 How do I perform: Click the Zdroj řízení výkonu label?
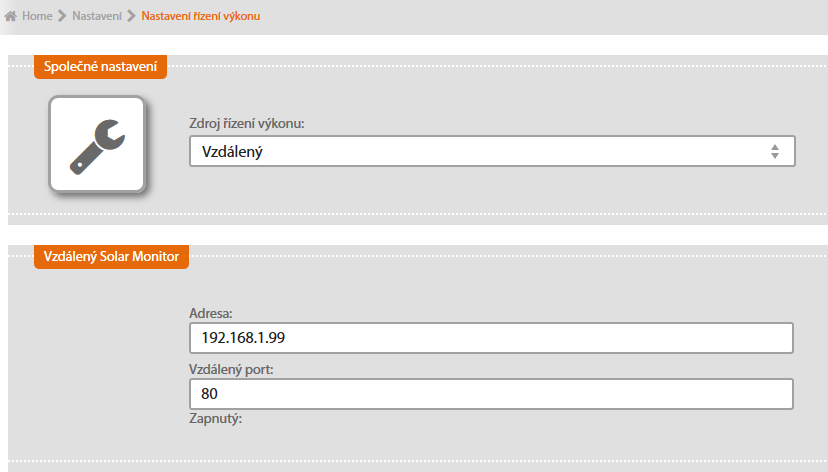click(246, 124)
